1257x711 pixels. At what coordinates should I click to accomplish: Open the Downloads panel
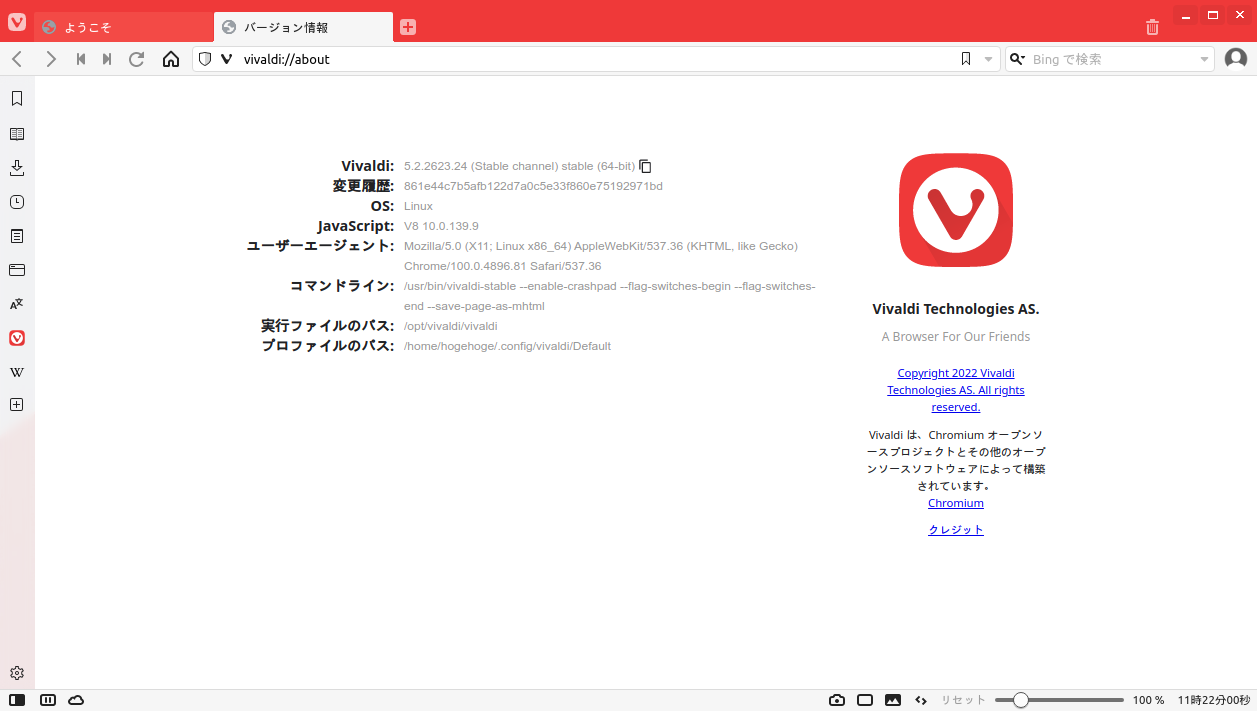17,168
